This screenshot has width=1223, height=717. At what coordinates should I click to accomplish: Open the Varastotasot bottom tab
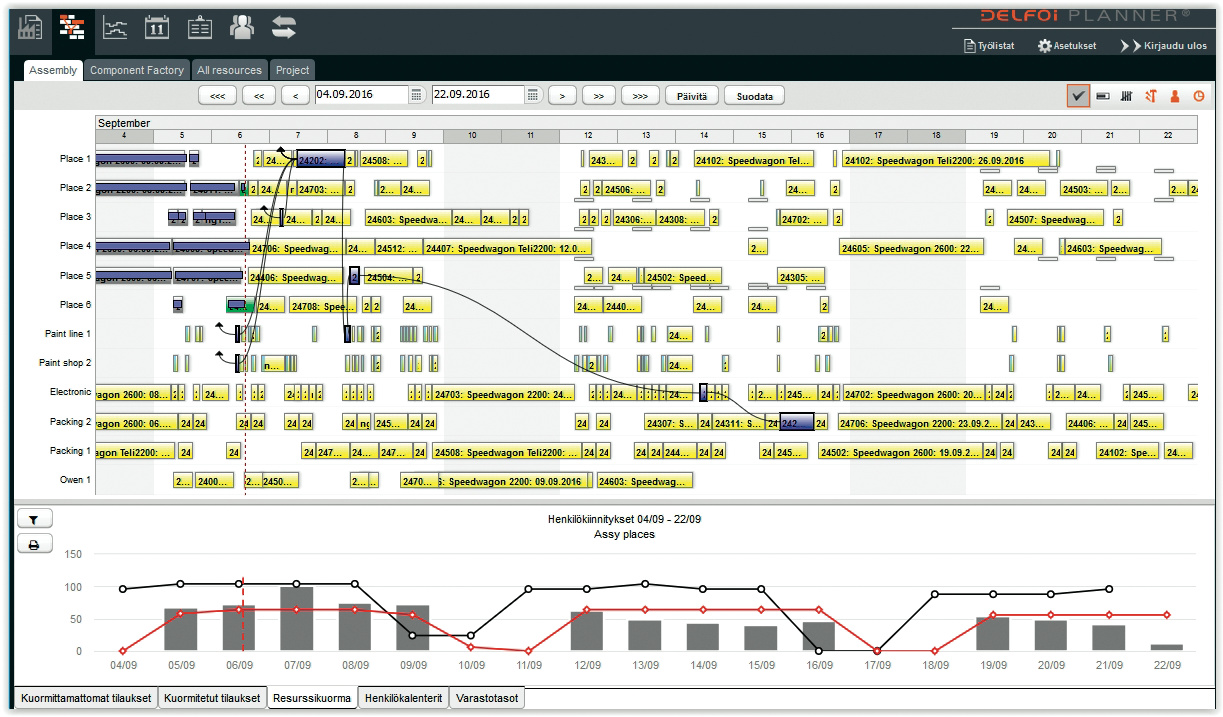tap(486, 698)
